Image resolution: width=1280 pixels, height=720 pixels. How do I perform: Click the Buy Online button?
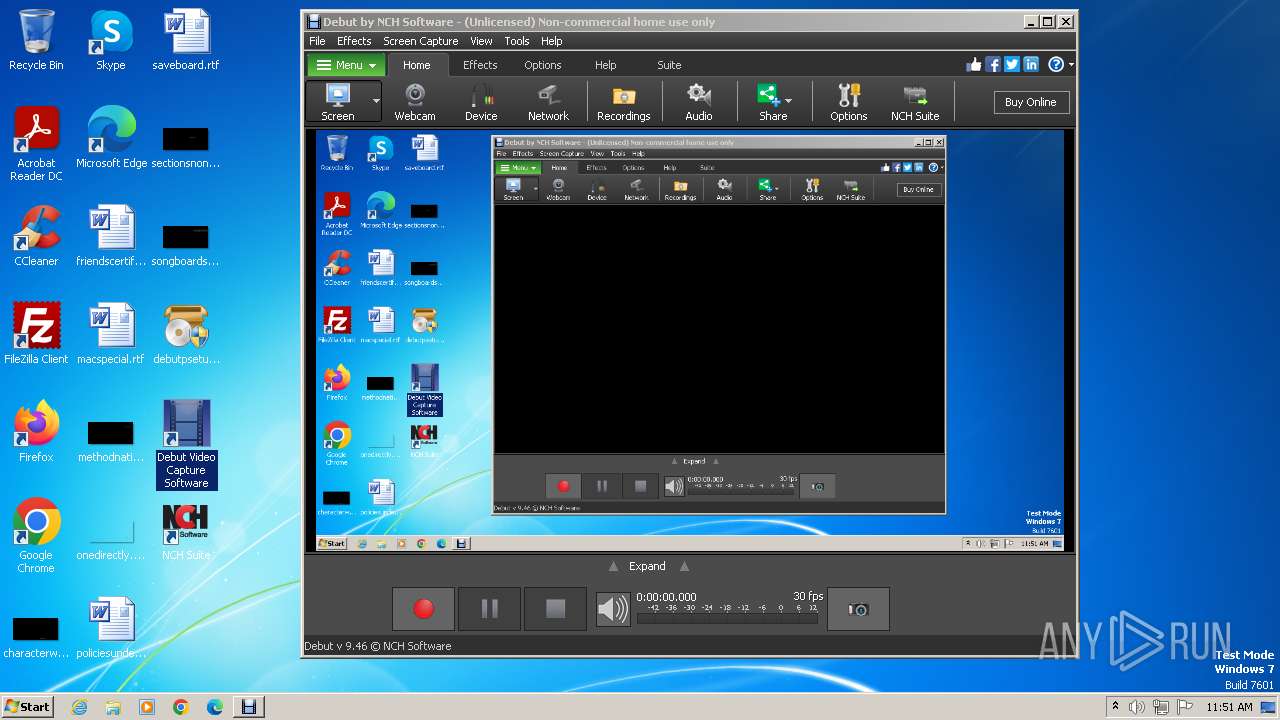click(1031, 102)
